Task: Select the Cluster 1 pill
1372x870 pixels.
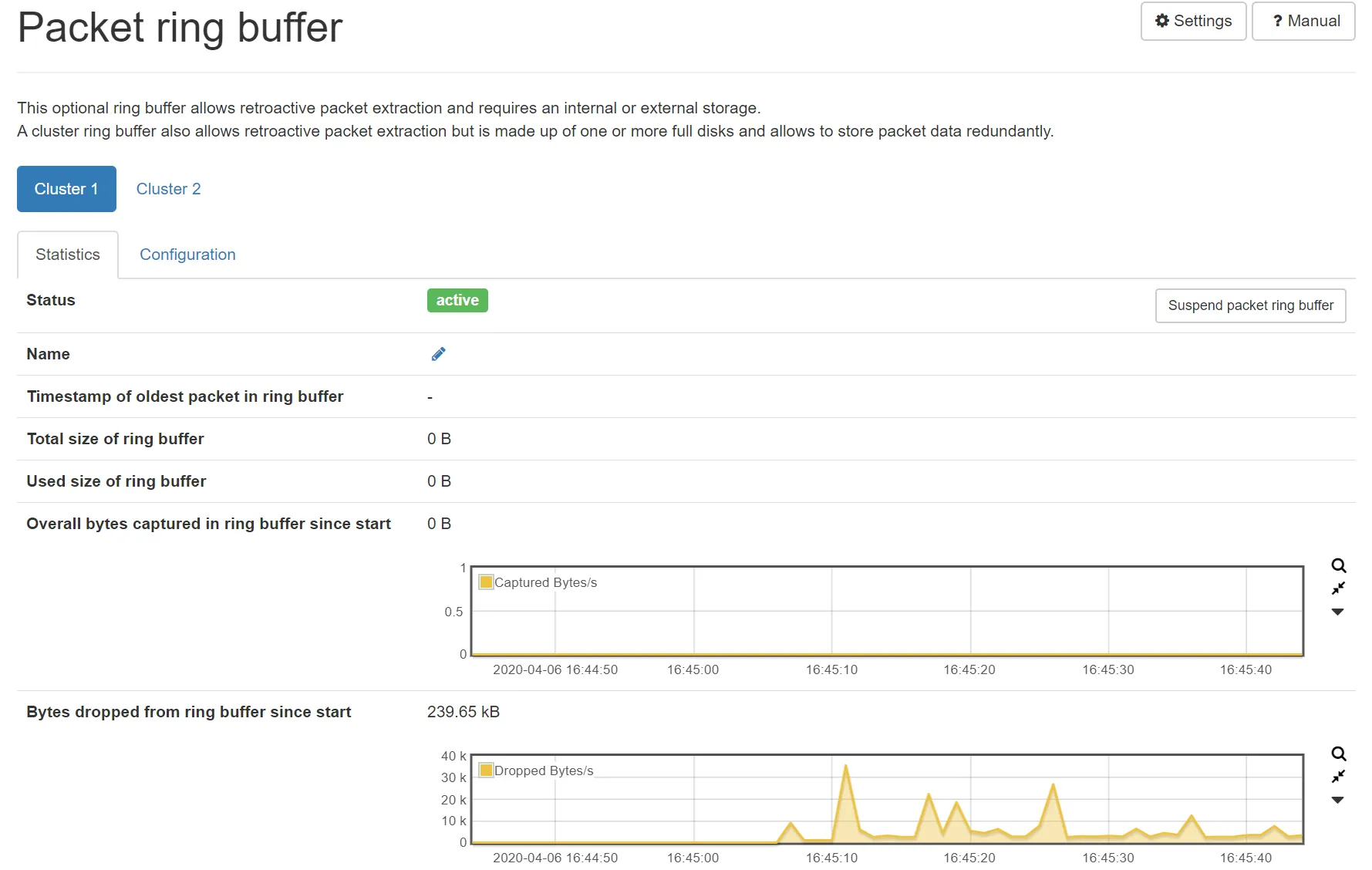Action: pyautogui.click(x=66, y=189)
